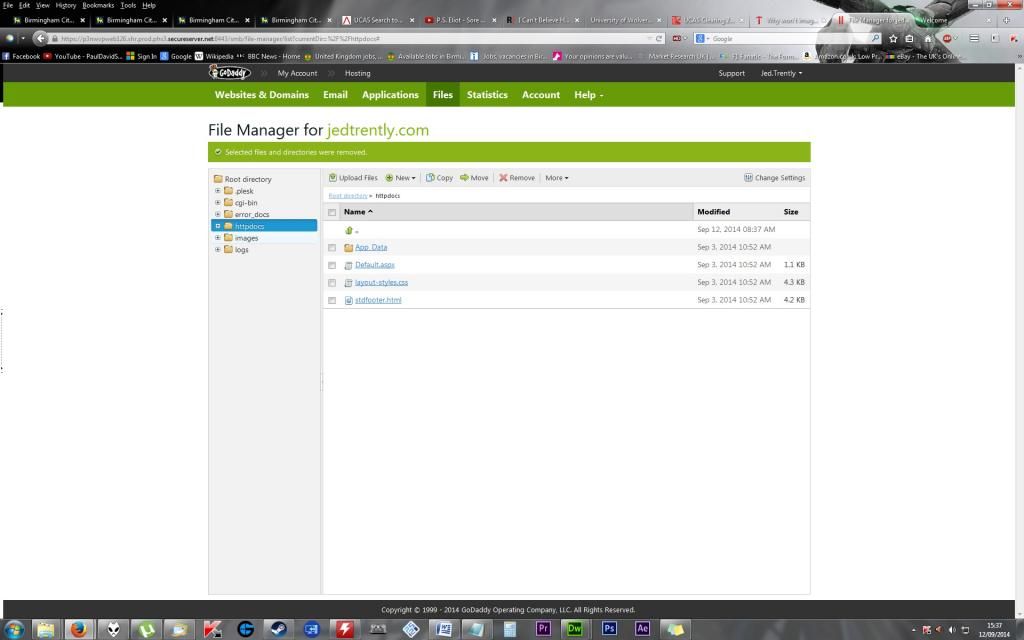
Task: Open the stdfooter.html file link
Action: pyautogui.click(x=378, y=300)
